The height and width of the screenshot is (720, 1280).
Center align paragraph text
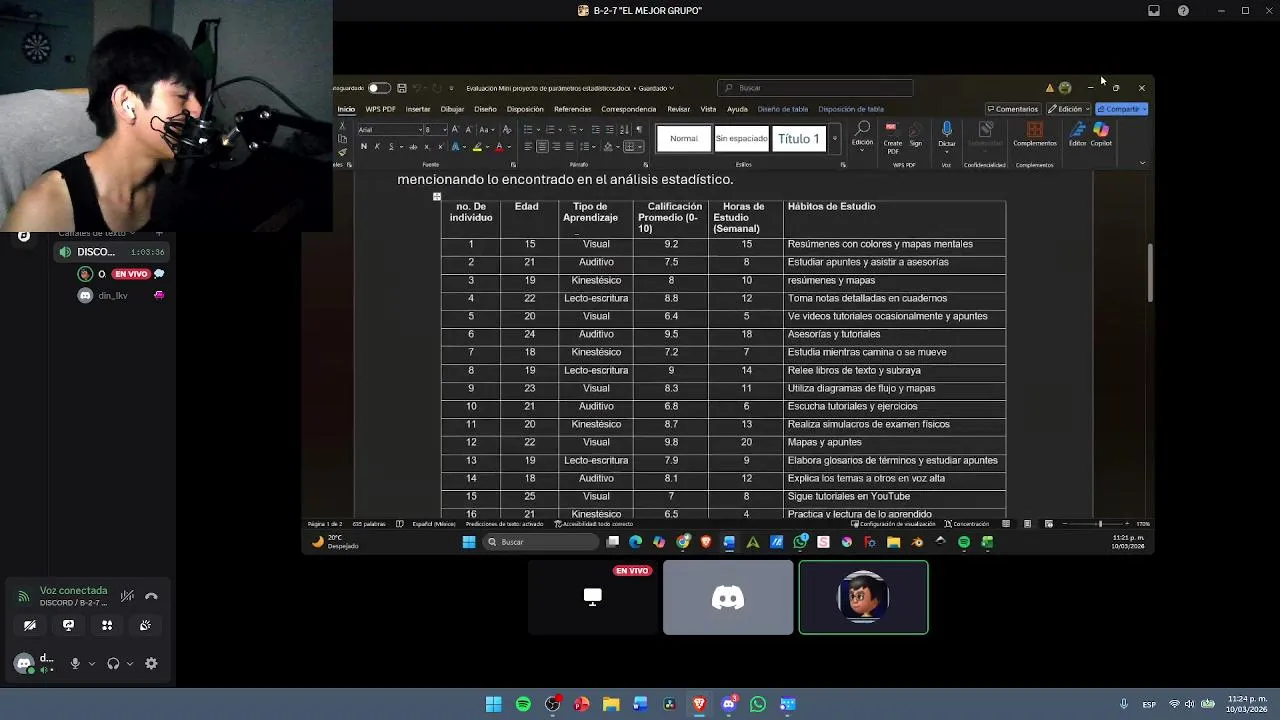click(542, 147)
